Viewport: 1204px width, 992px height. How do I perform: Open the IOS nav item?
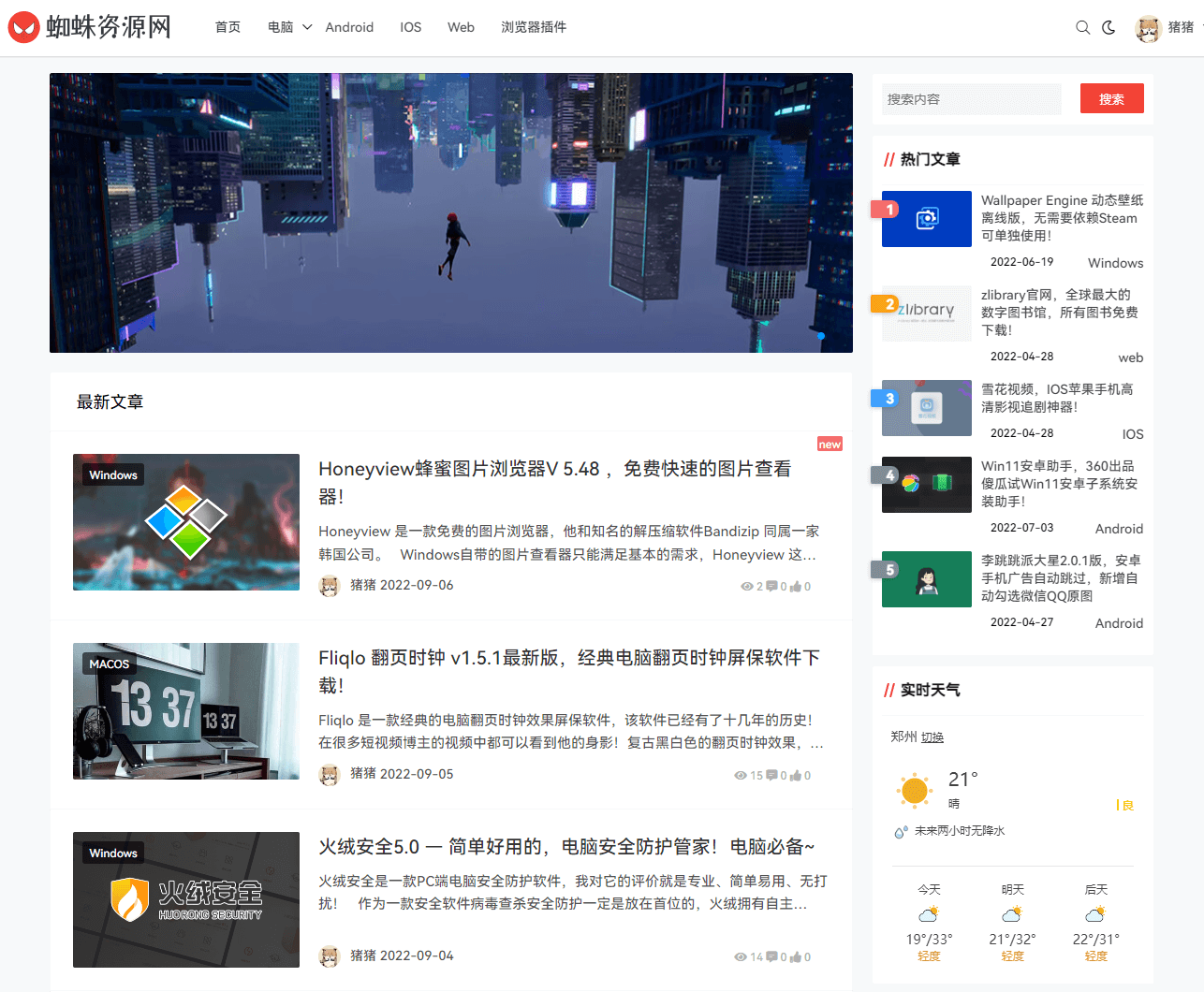(411, 27)
